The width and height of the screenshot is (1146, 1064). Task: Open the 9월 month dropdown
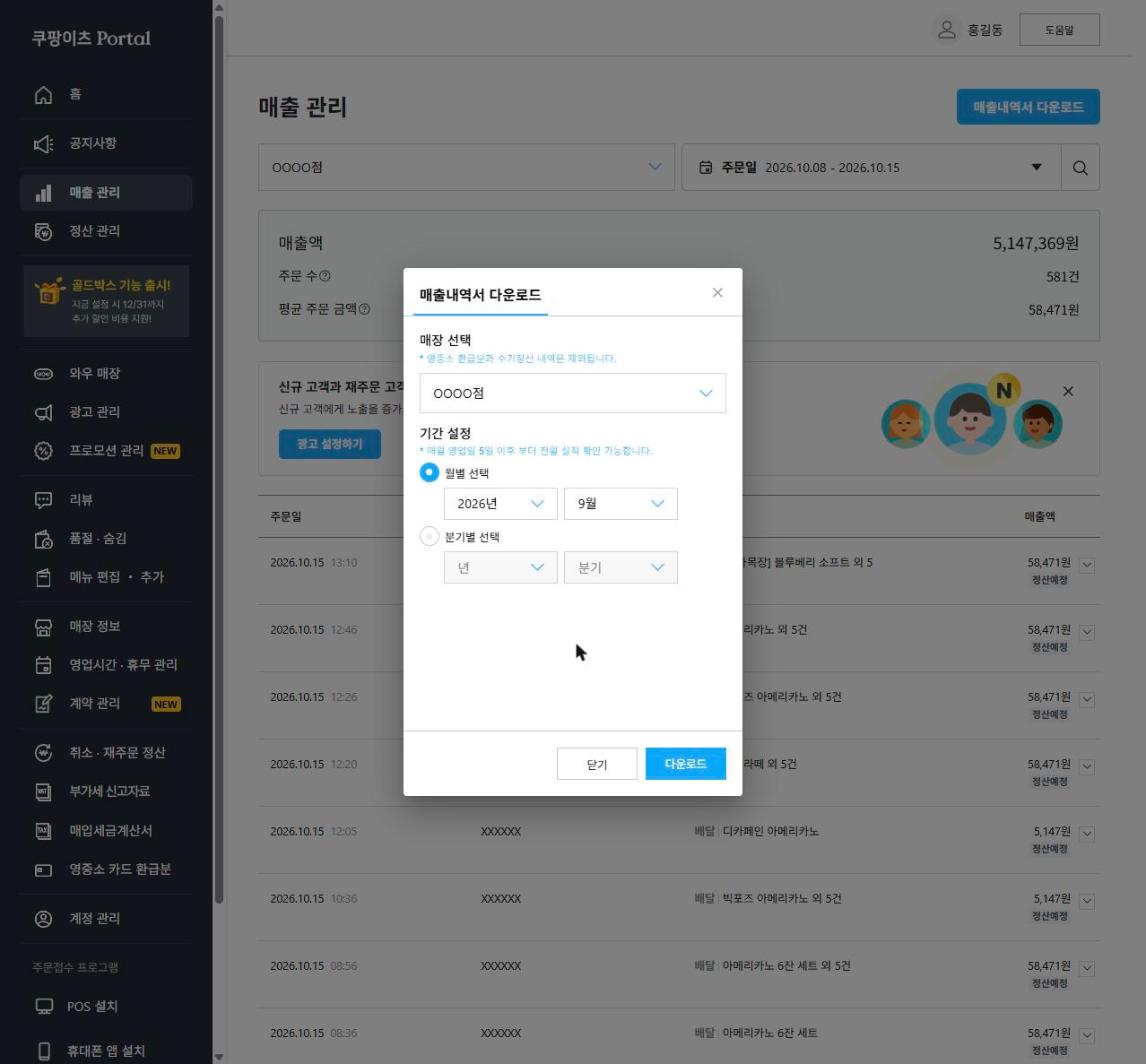click(621, 504)
